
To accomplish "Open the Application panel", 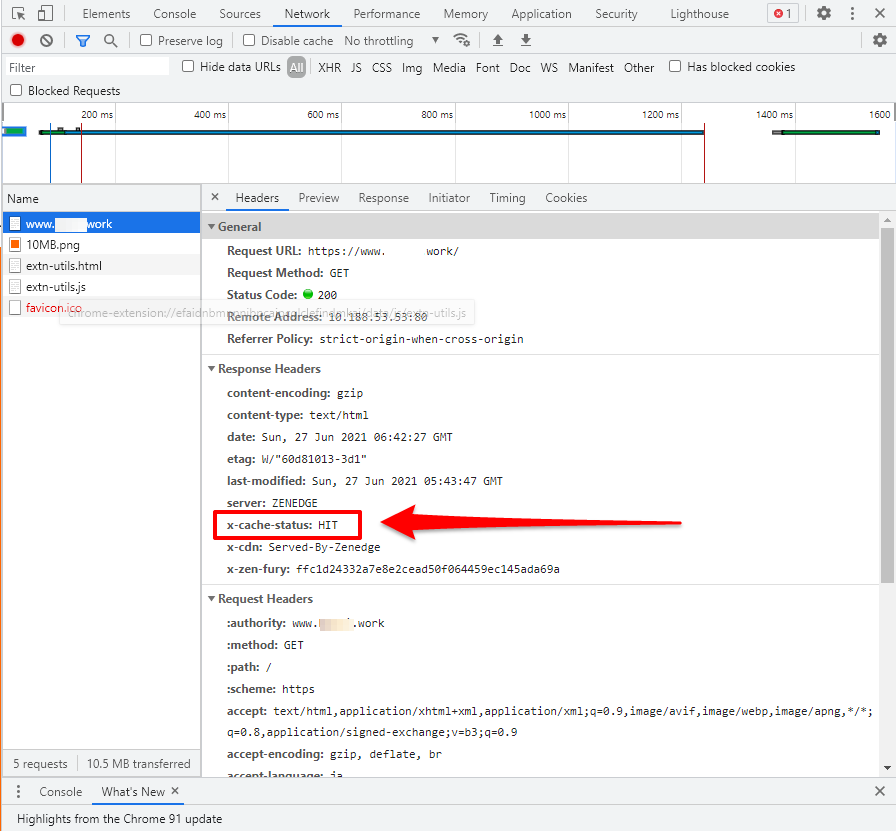I will point(541,14).
